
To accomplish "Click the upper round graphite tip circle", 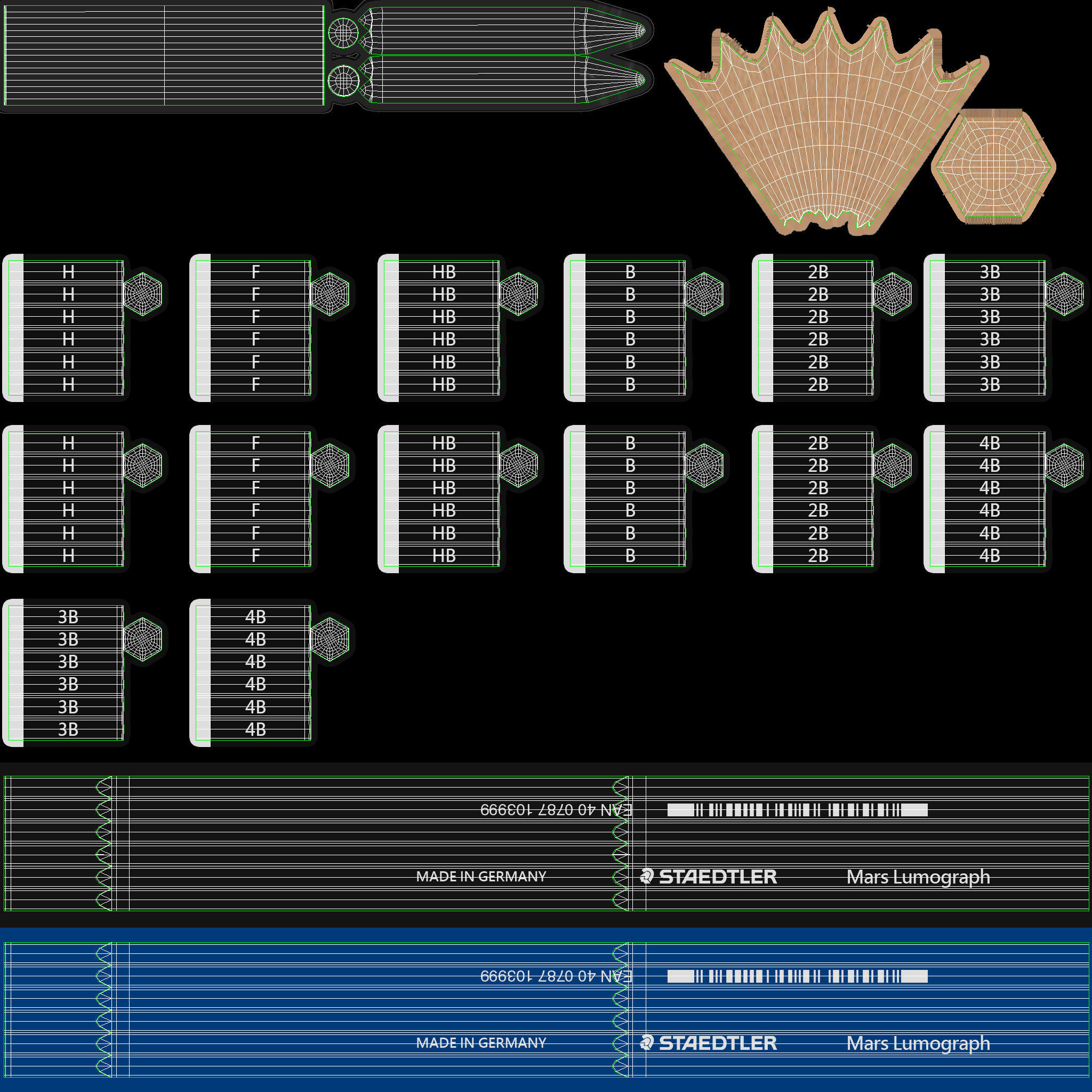I will (x=343, y=33).
